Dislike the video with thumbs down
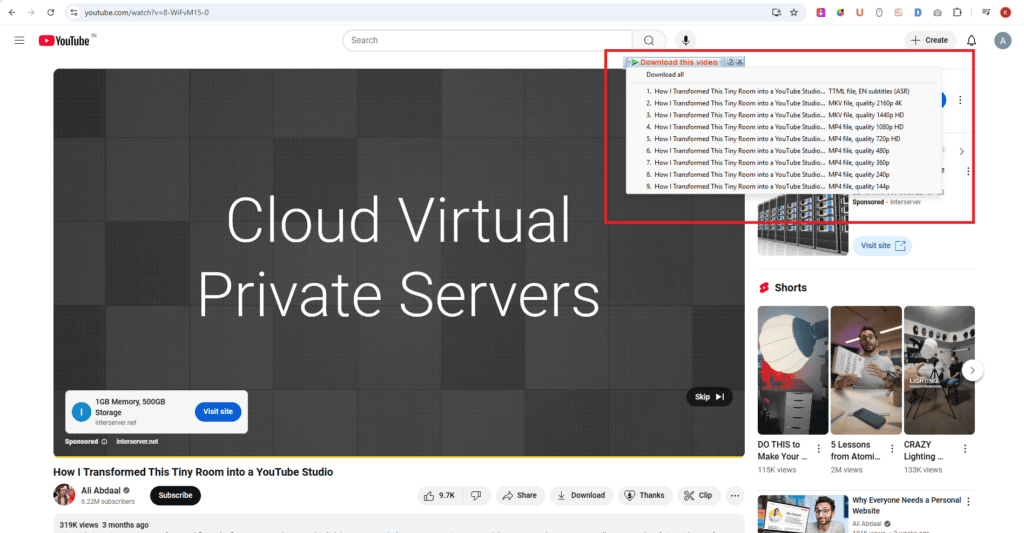1024x533 pixels. point(476,496)
